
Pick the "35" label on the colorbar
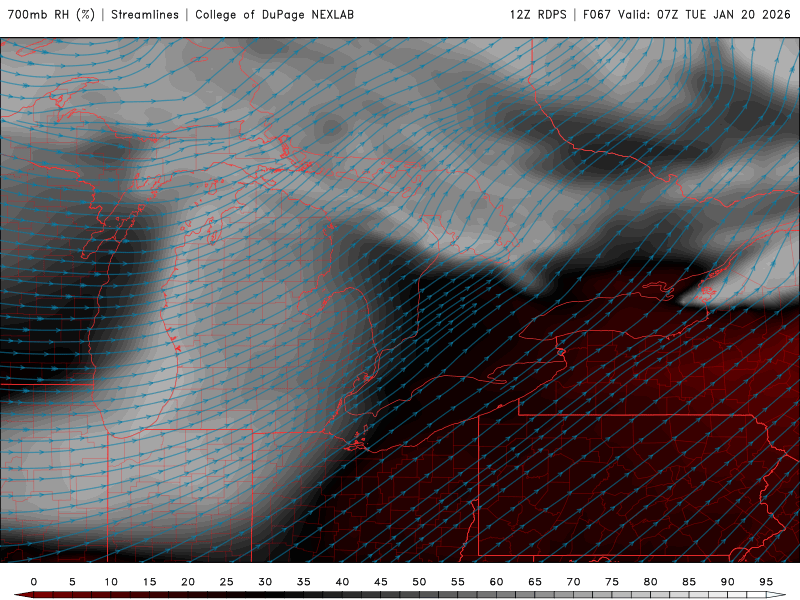click(x=304, y=582)
